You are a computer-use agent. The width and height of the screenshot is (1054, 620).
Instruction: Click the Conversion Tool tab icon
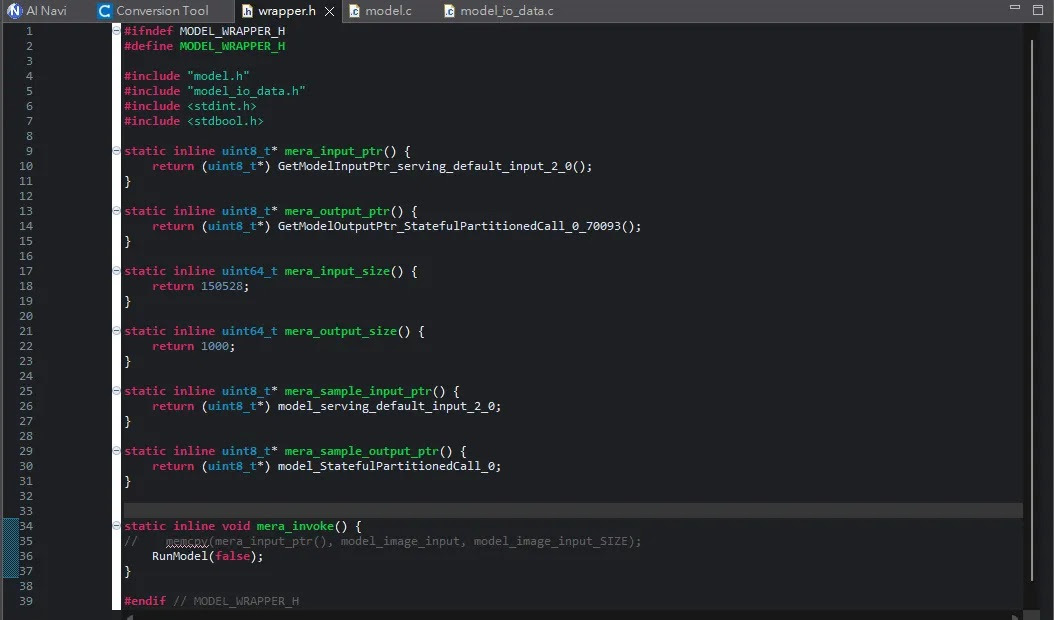(105, 11)
